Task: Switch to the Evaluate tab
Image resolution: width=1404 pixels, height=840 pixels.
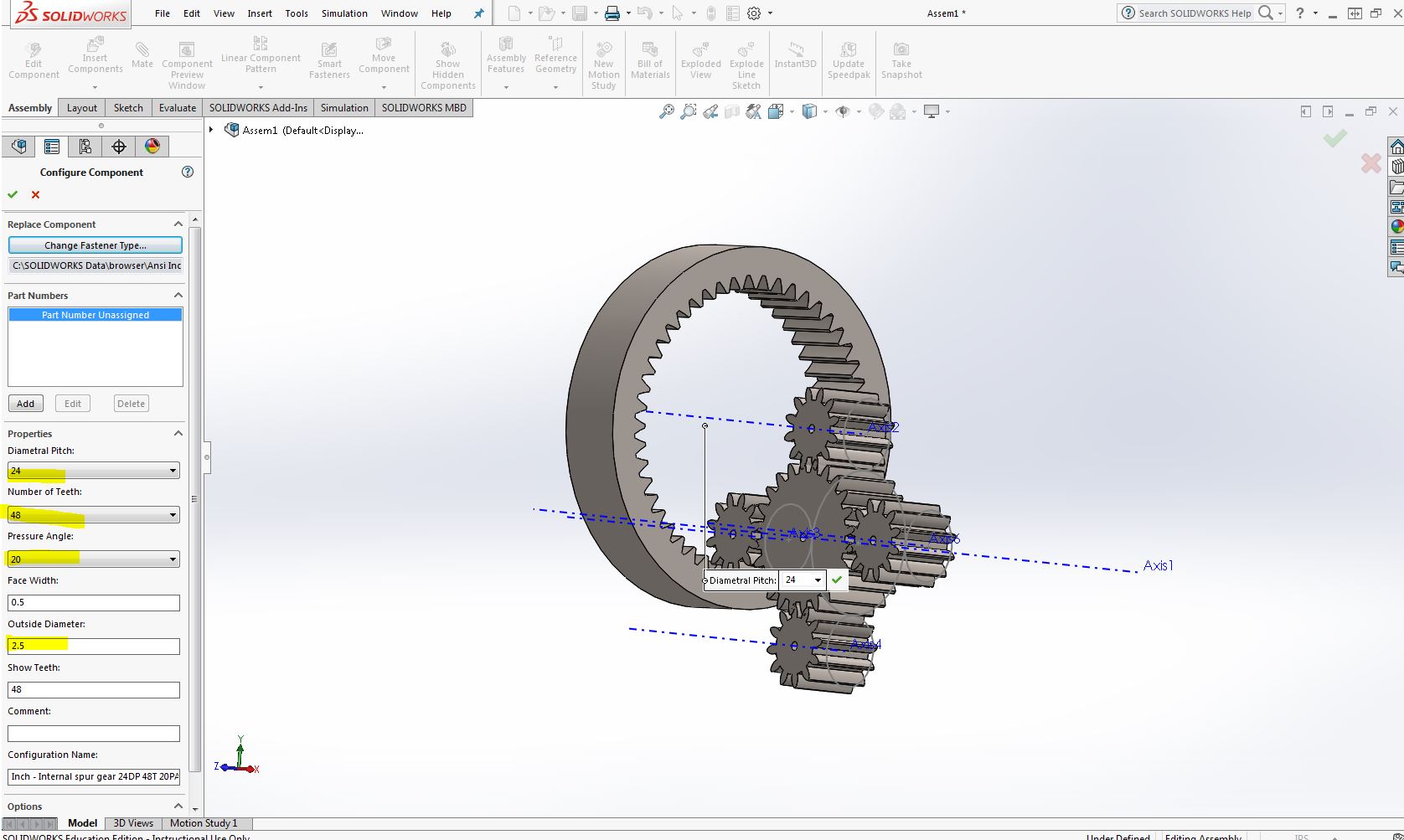Action: tap(178, 108)
